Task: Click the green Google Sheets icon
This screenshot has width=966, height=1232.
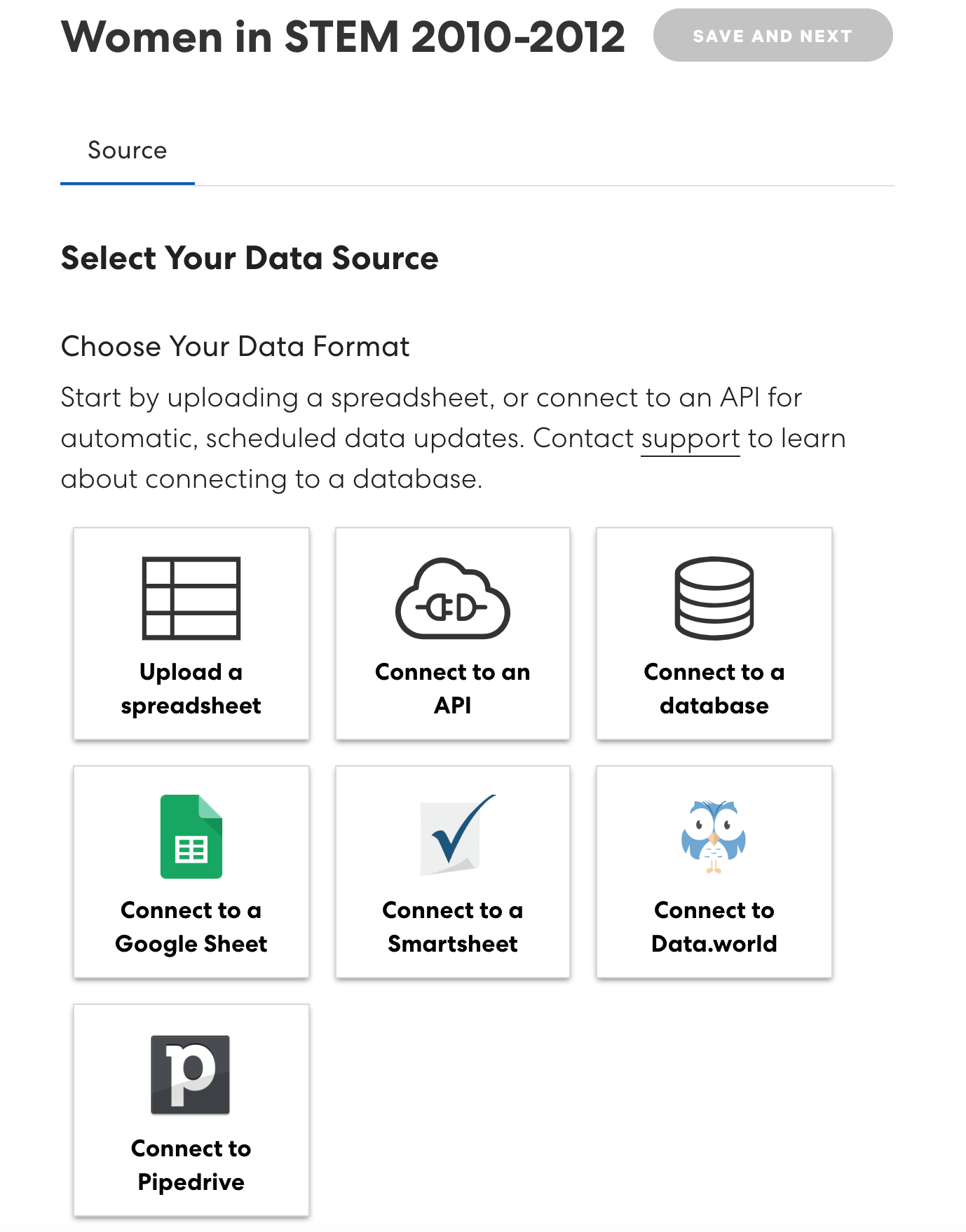Action: coord(191,837)
